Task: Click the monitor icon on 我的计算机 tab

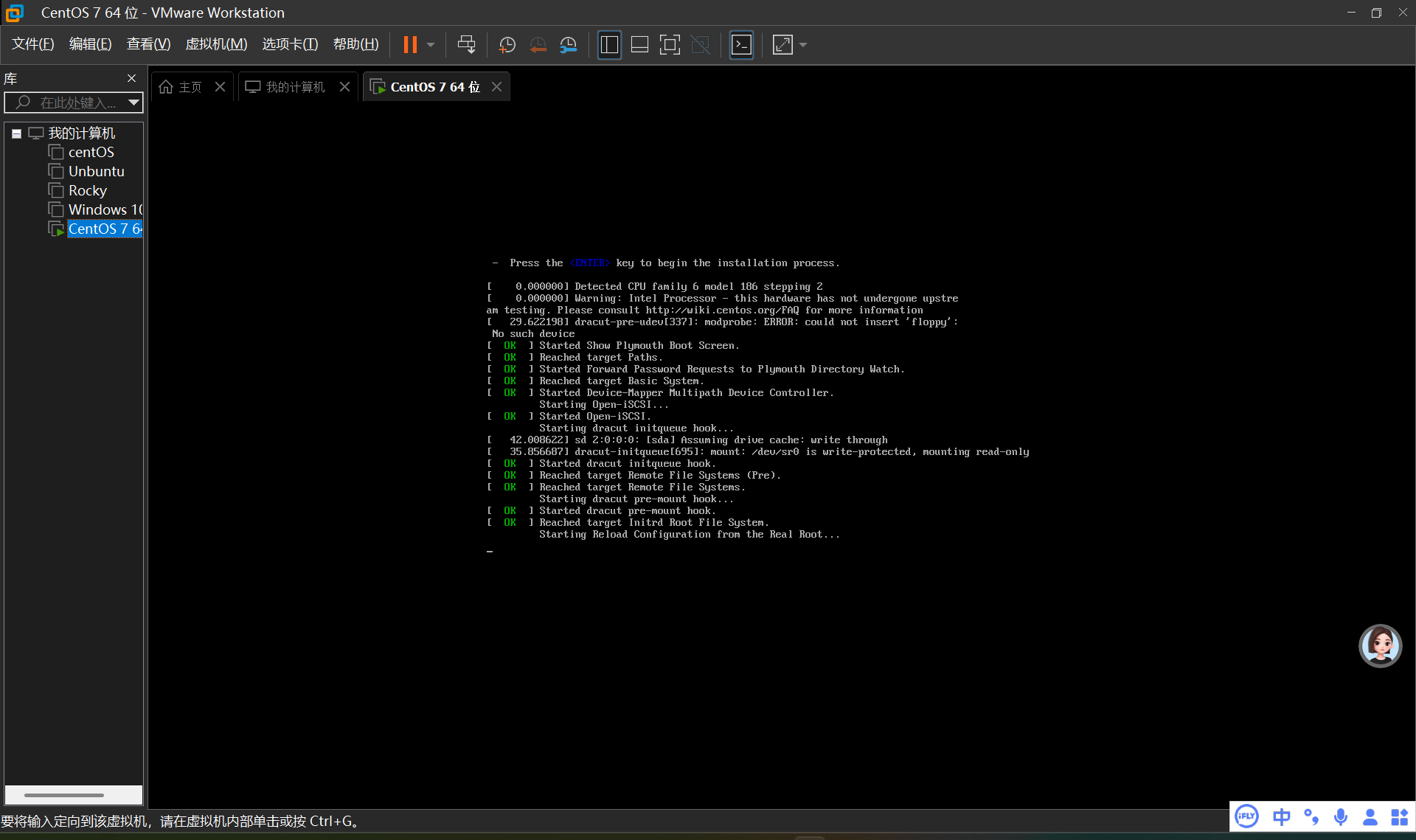Action: click(253, 87)
